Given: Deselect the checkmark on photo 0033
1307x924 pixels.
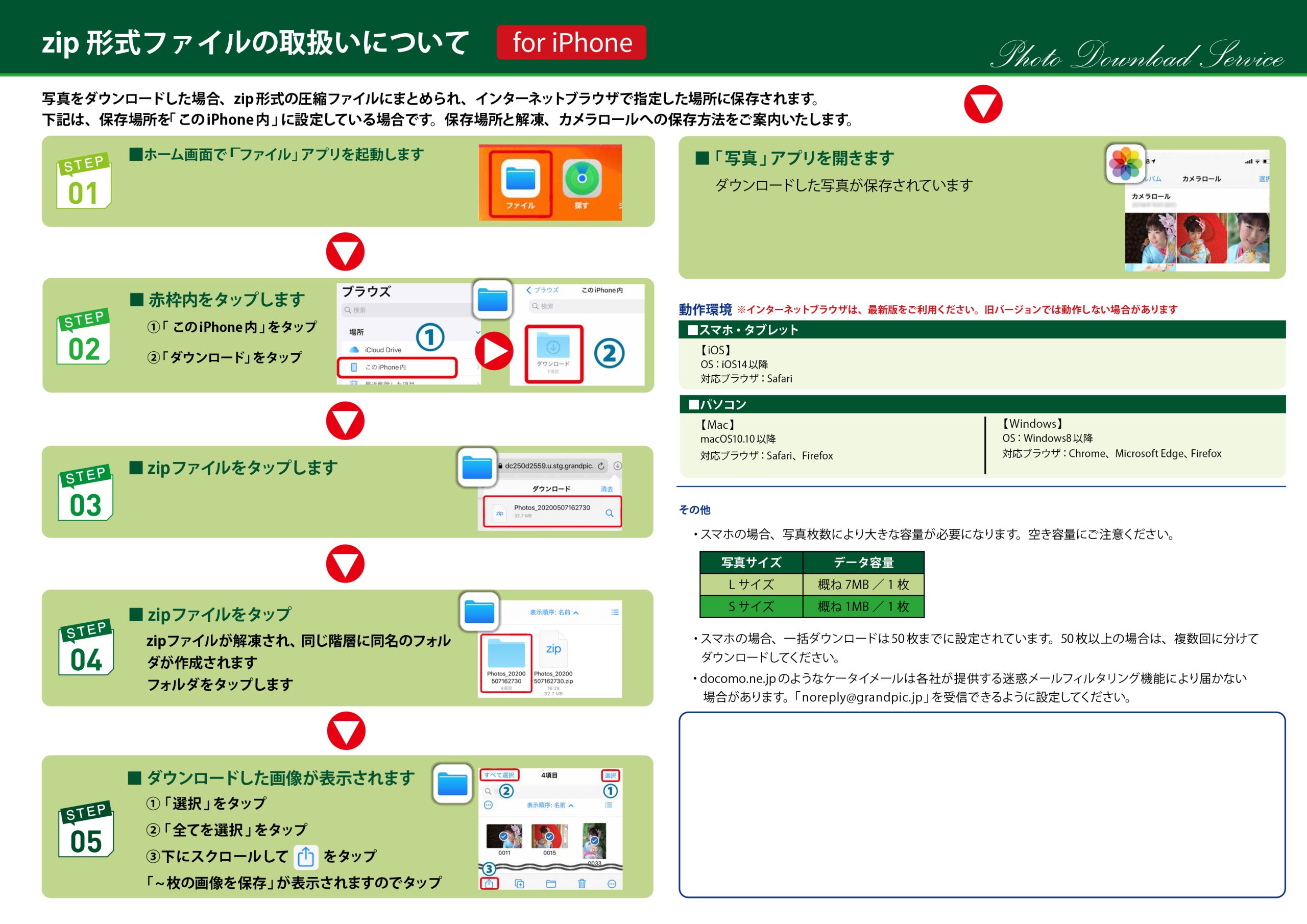Looking at the screenshot, I should click(x=594, y=840).
